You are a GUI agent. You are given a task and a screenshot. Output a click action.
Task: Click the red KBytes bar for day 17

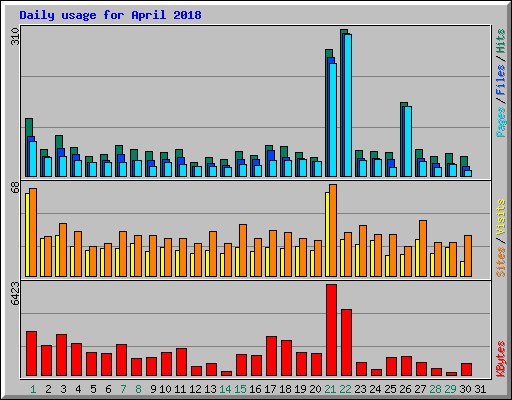tap(271, 356)
